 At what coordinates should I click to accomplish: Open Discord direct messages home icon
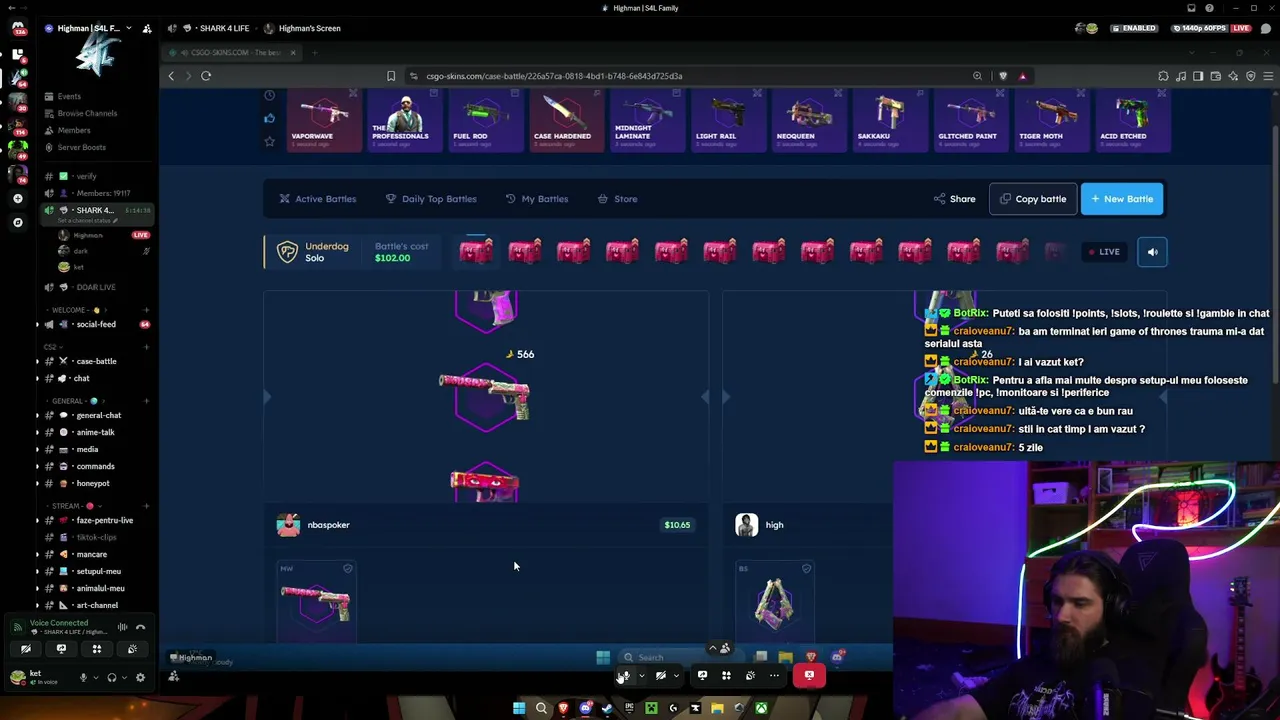(17, 28)
